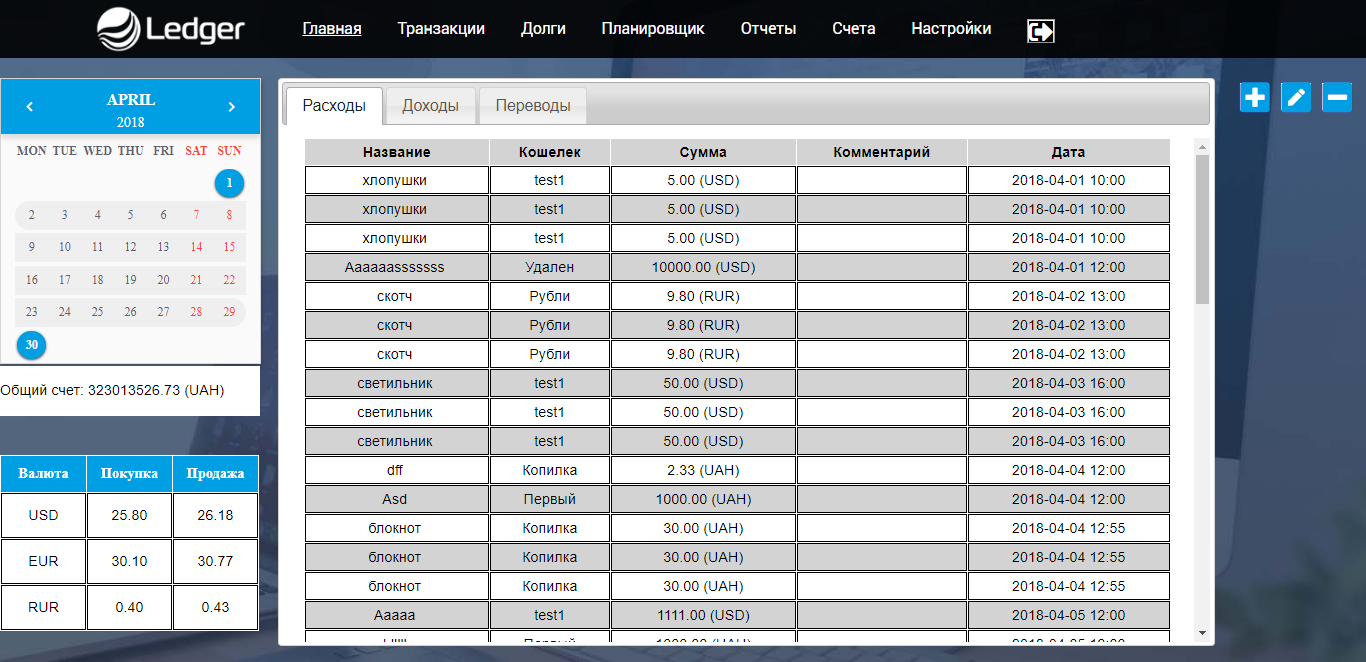Click the Дата column header
This screenshot has width=1366, height=662.
[1068, 152]
